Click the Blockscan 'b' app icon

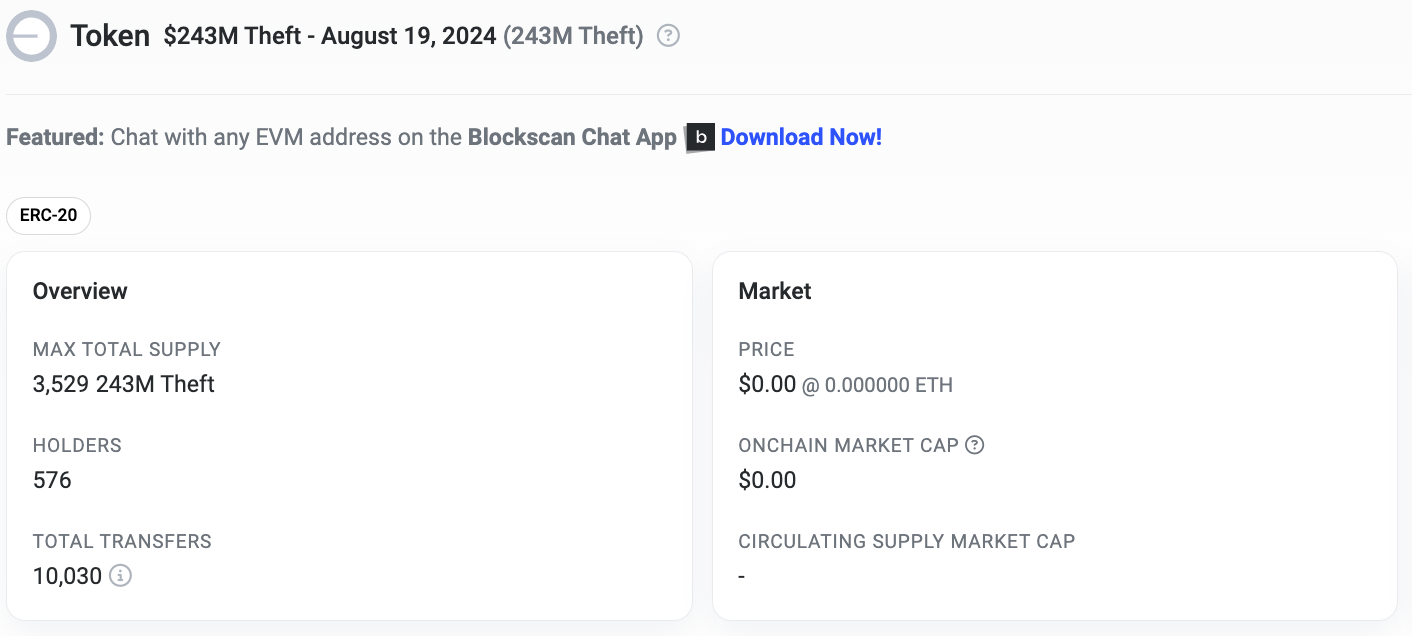pyautogui.click(x=702, y=138)
